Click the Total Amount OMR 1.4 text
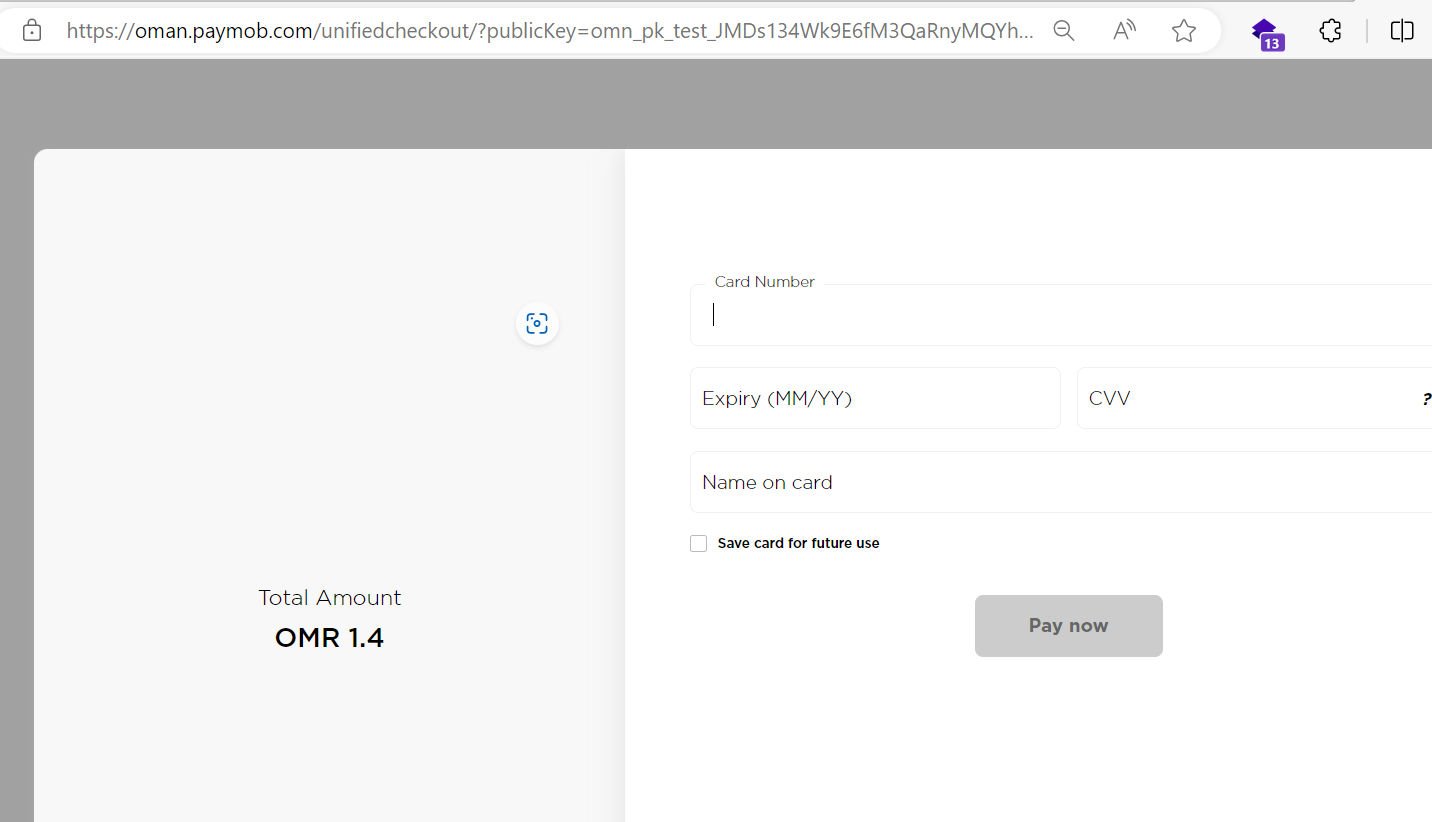The width and height of the screenshot is (1432, 822). pos(329,617)
